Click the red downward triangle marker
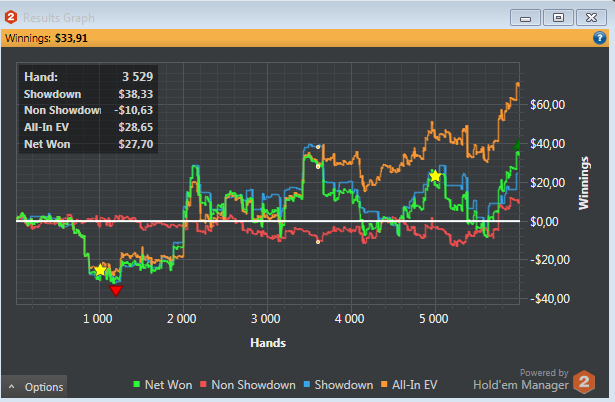The height and width of the screenshot is (402, 615). coord(116,291)
